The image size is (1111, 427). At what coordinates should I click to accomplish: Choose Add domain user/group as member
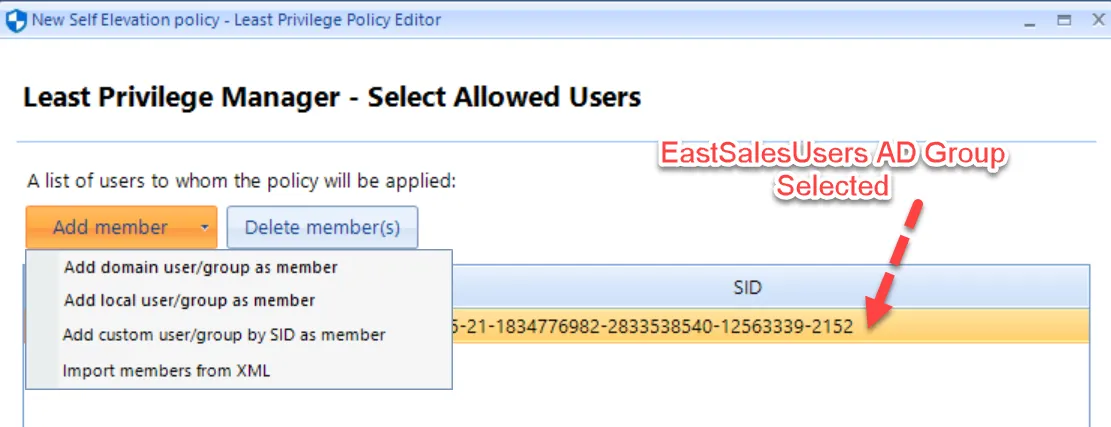pos(200,267)
